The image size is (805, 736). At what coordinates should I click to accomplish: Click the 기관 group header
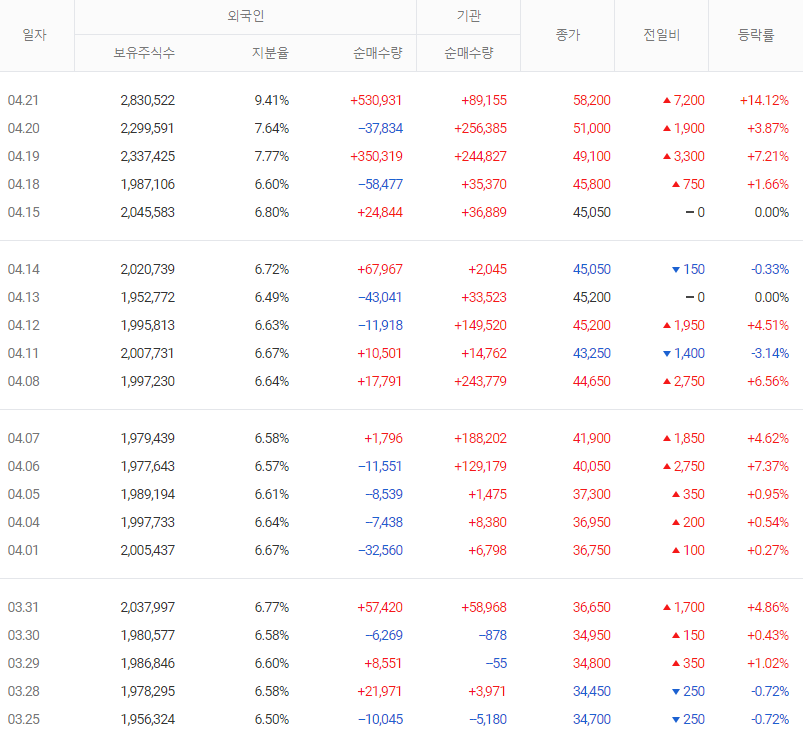[x=468, y=16]
